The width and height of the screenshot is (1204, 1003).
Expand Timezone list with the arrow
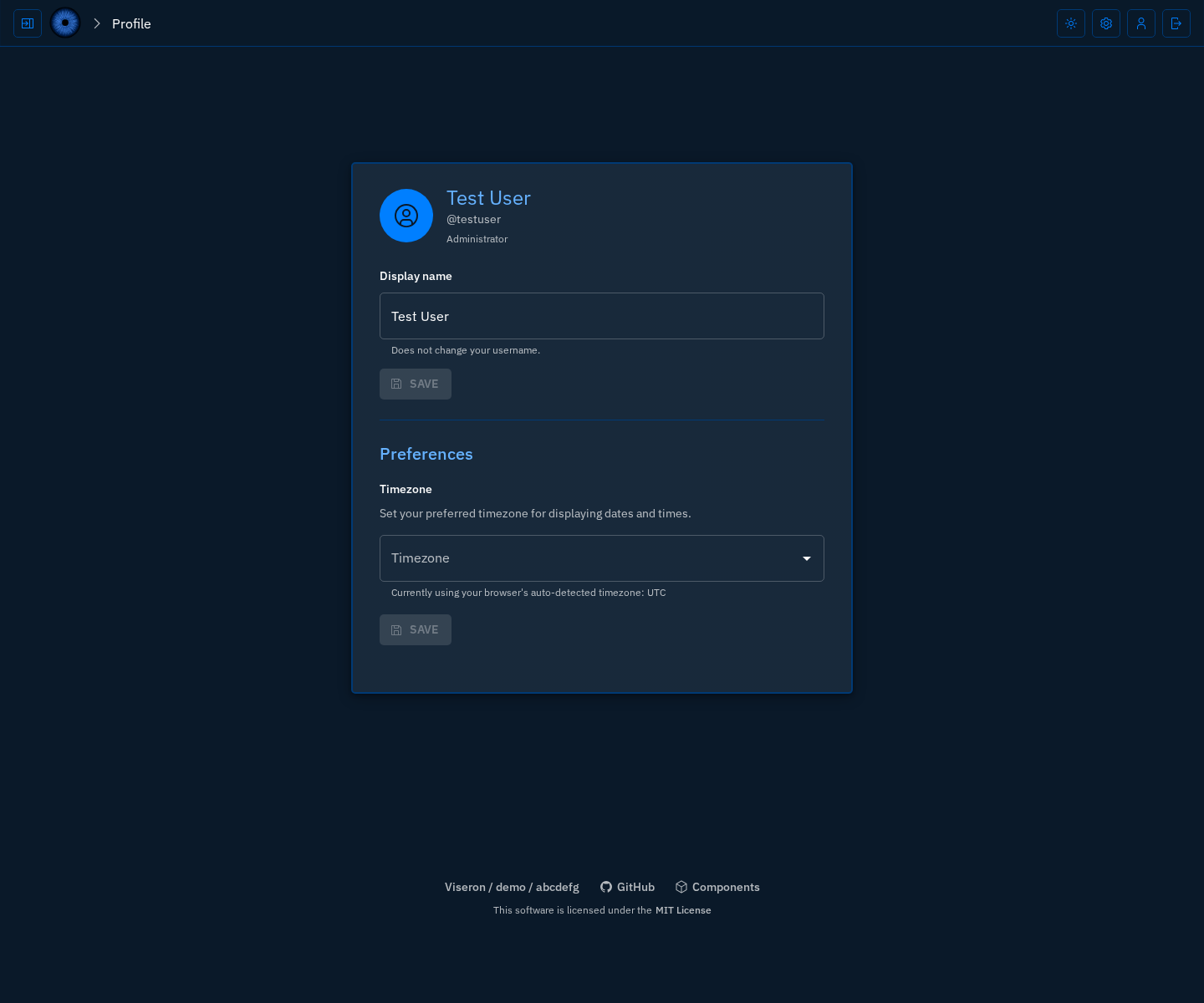807,558
